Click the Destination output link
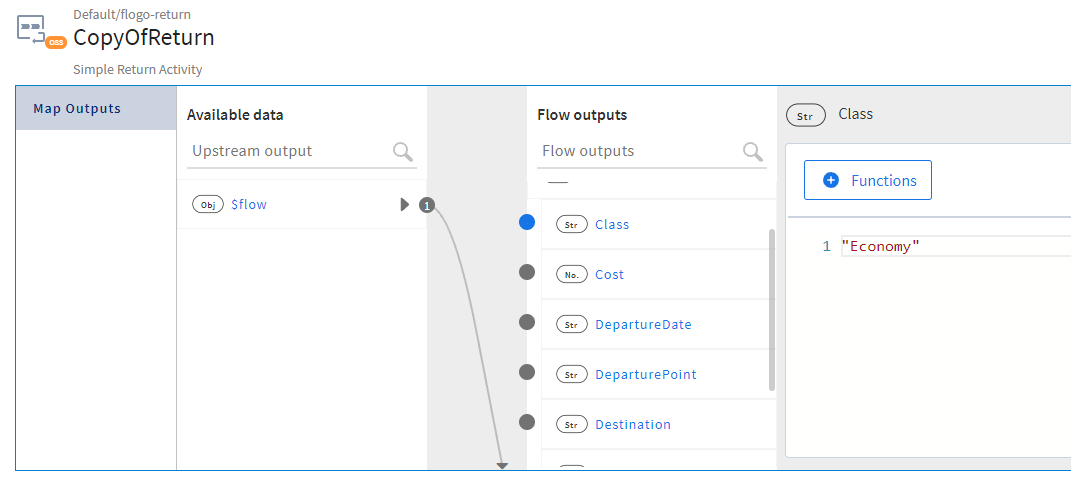 click(x=633, y=425)
